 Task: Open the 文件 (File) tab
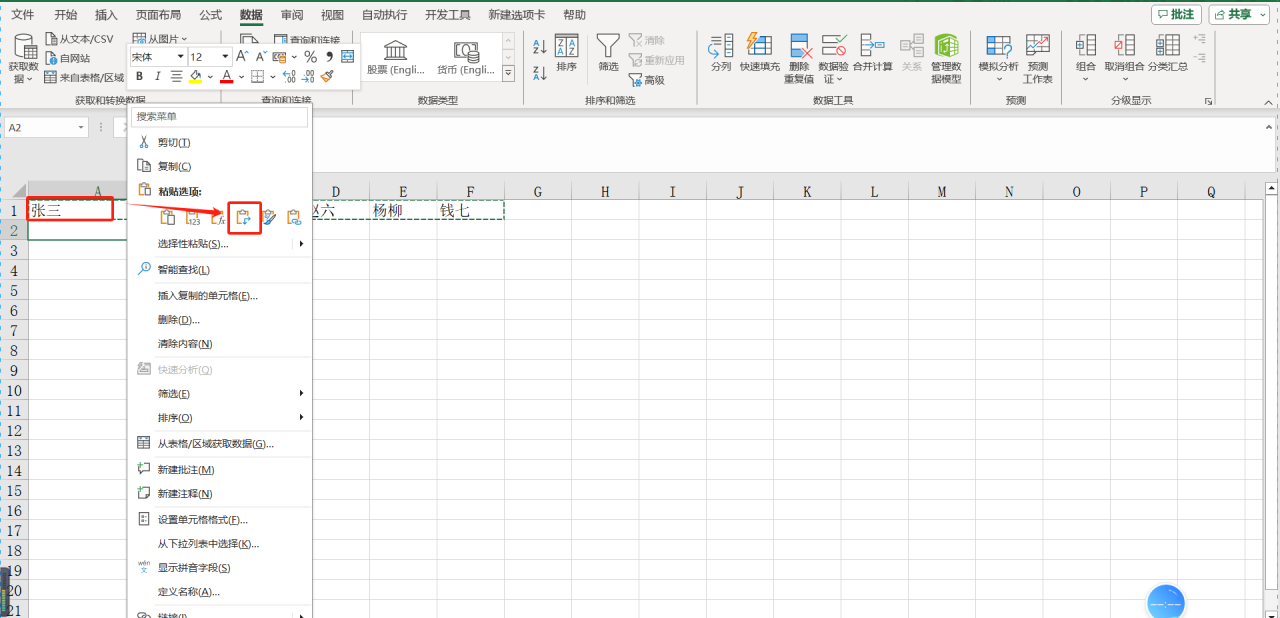click(x=22, y=15)
